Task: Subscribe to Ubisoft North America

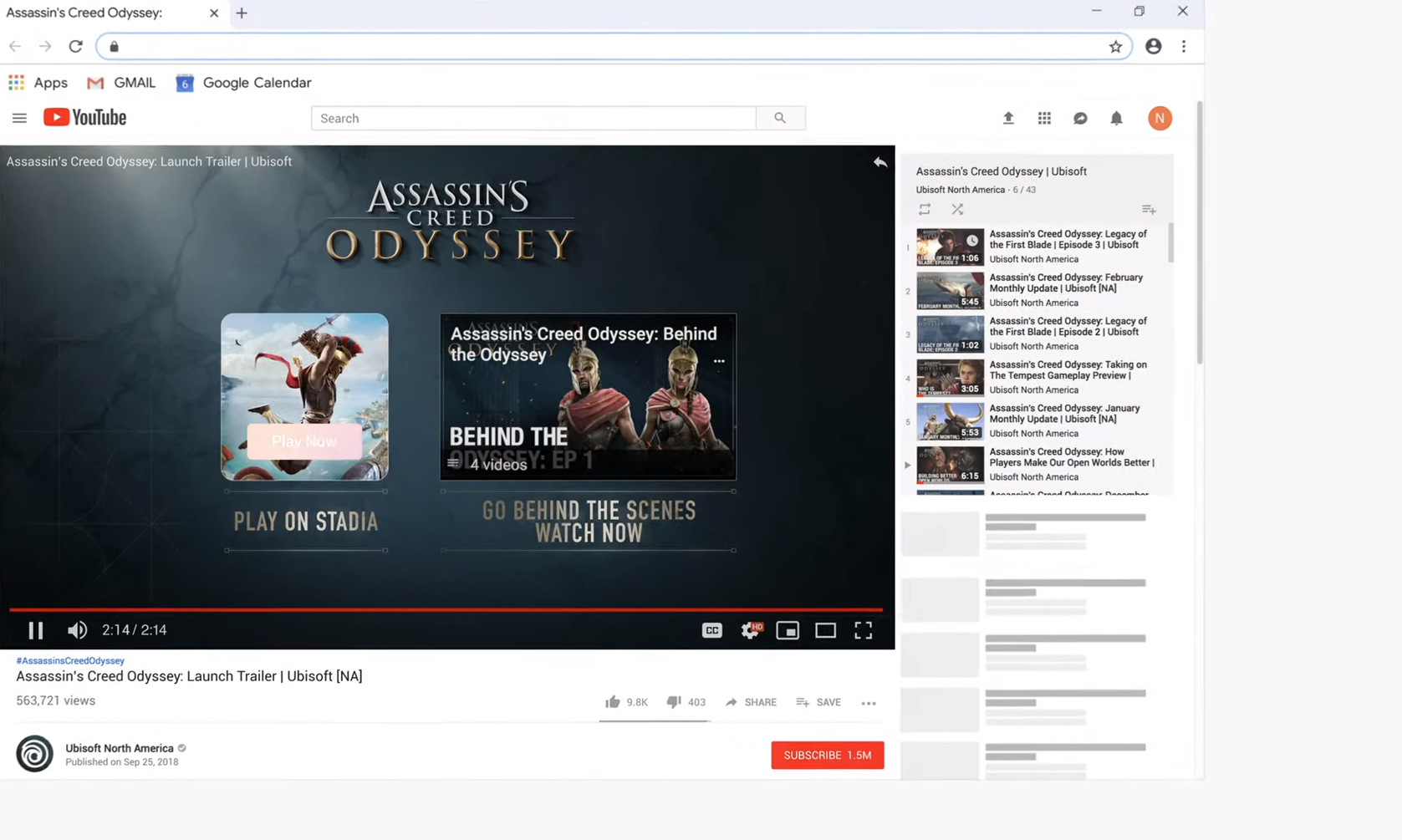Action: click(x=827, y=755)
